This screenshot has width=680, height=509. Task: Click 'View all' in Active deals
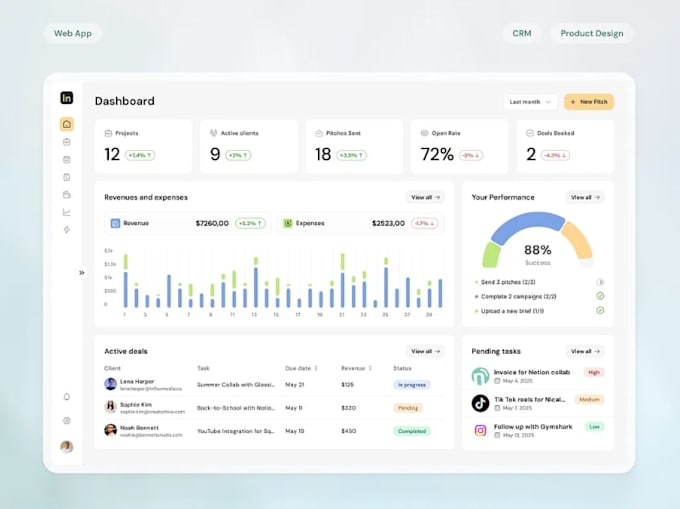point(425,351)
